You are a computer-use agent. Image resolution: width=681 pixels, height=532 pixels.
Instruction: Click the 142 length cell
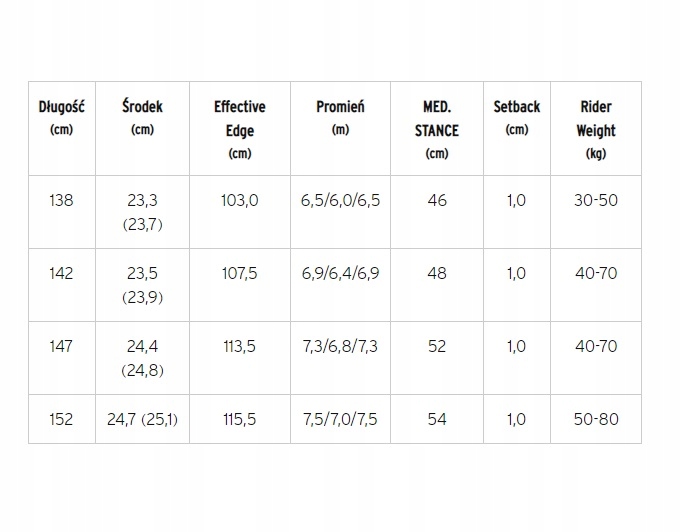tap(61, 273)
